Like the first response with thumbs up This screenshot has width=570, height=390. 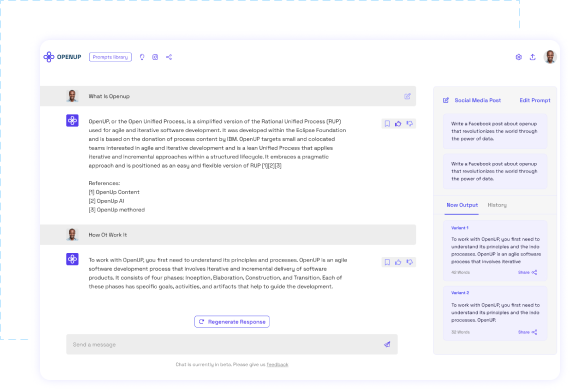(398, 124)
